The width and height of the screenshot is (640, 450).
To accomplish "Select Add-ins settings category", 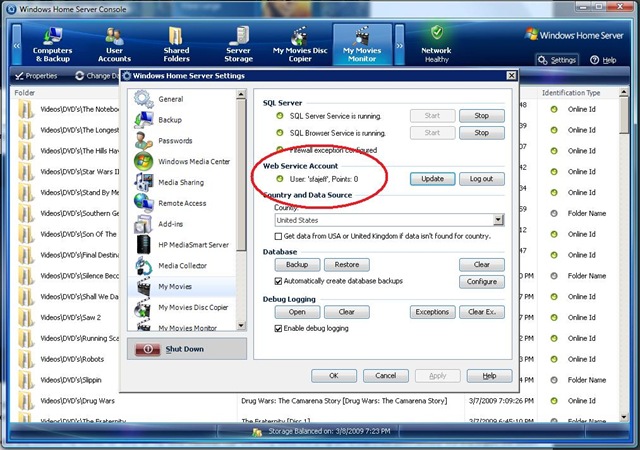I will pyautogui.click(x=182, y=224).
